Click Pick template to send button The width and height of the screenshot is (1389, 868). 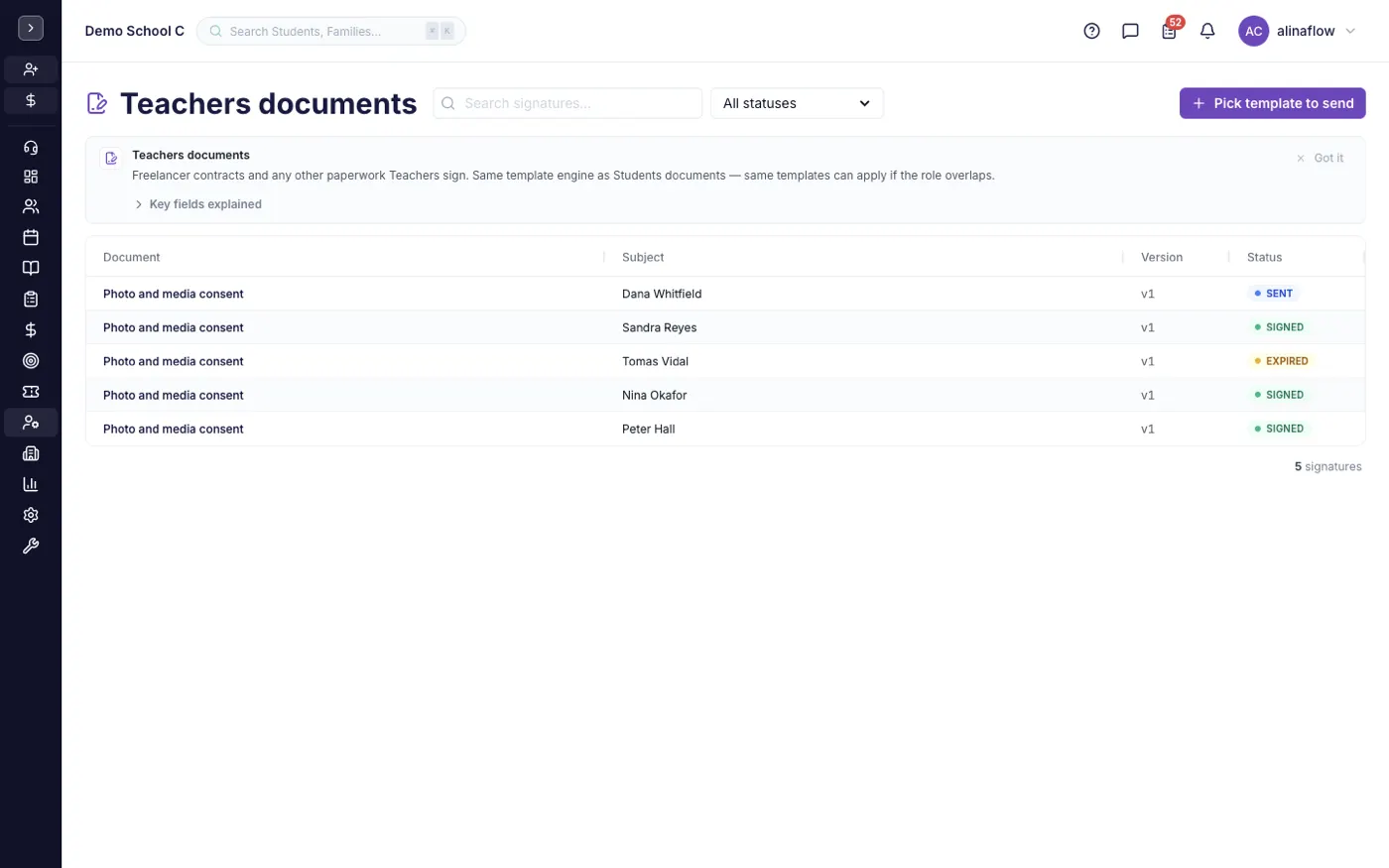(x=1272, y=103)
